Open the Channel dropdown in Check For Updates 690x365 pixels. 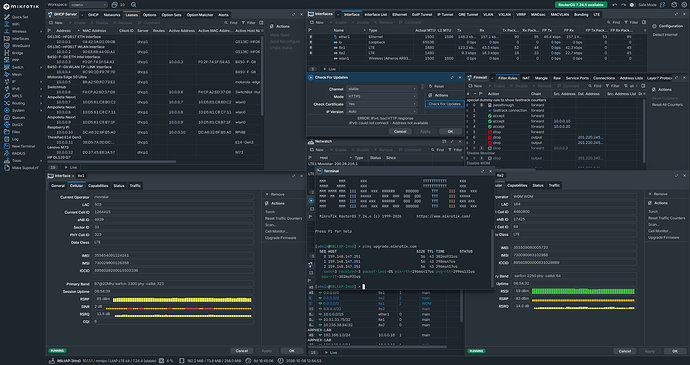[x=381, y=89]
